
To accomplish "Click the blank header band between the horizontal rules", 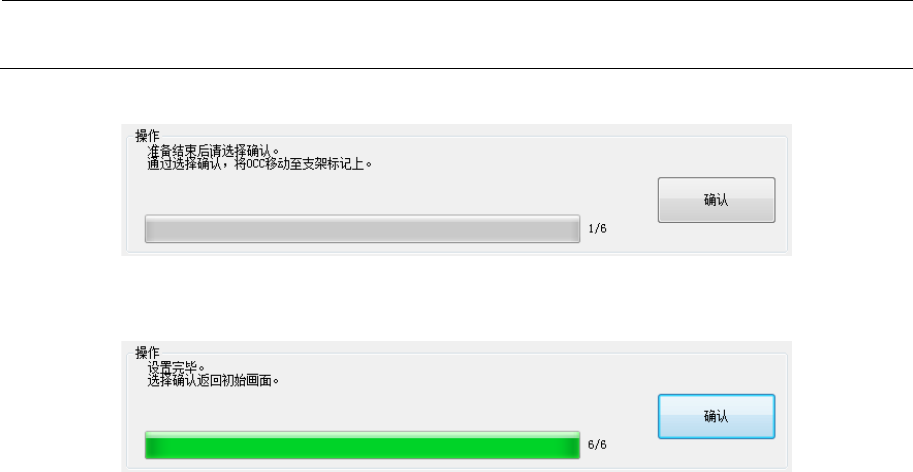I will tap(456, 34).
